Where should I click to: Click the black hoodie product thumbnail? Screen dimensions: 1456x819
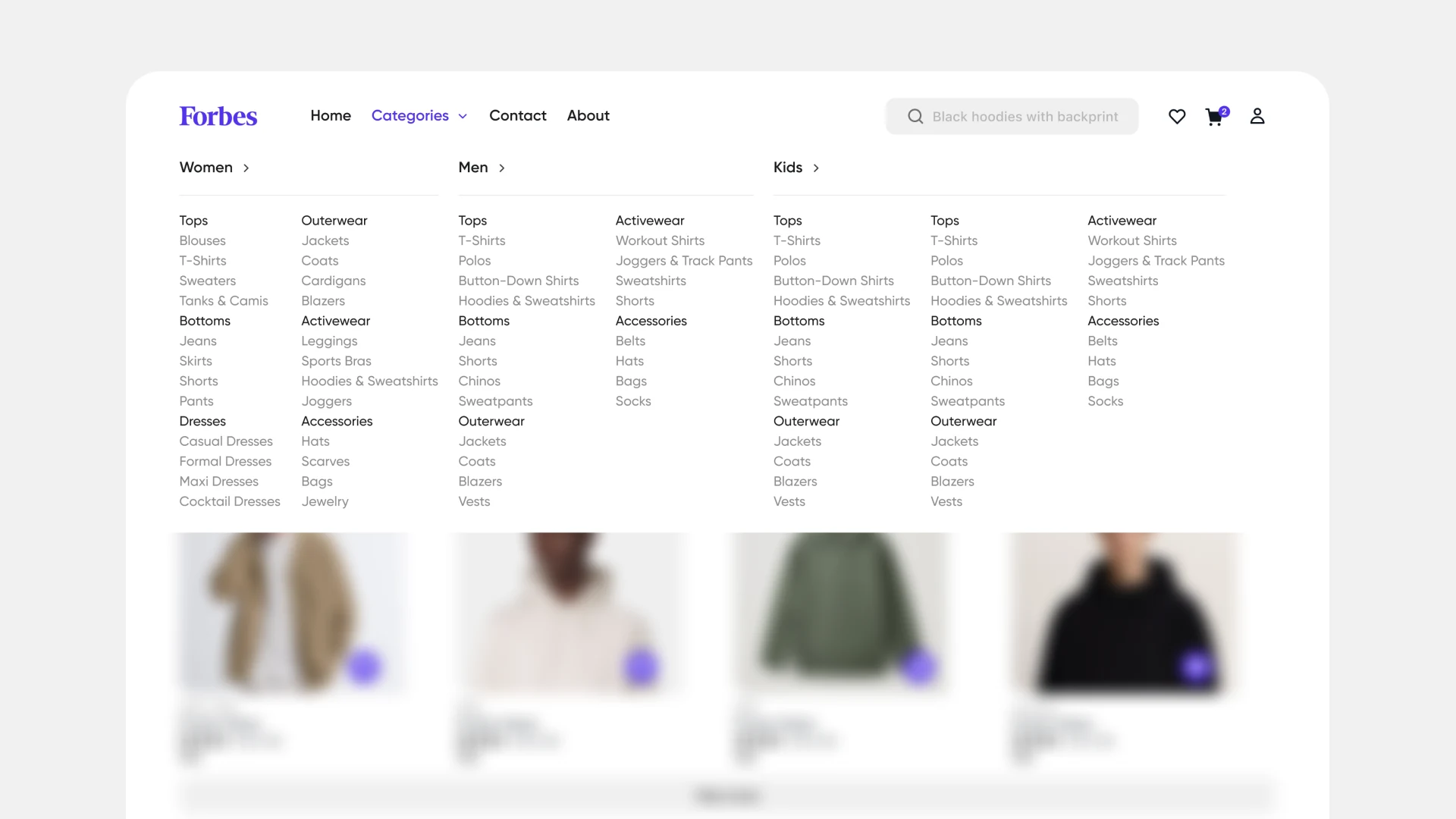[1125, 613]
